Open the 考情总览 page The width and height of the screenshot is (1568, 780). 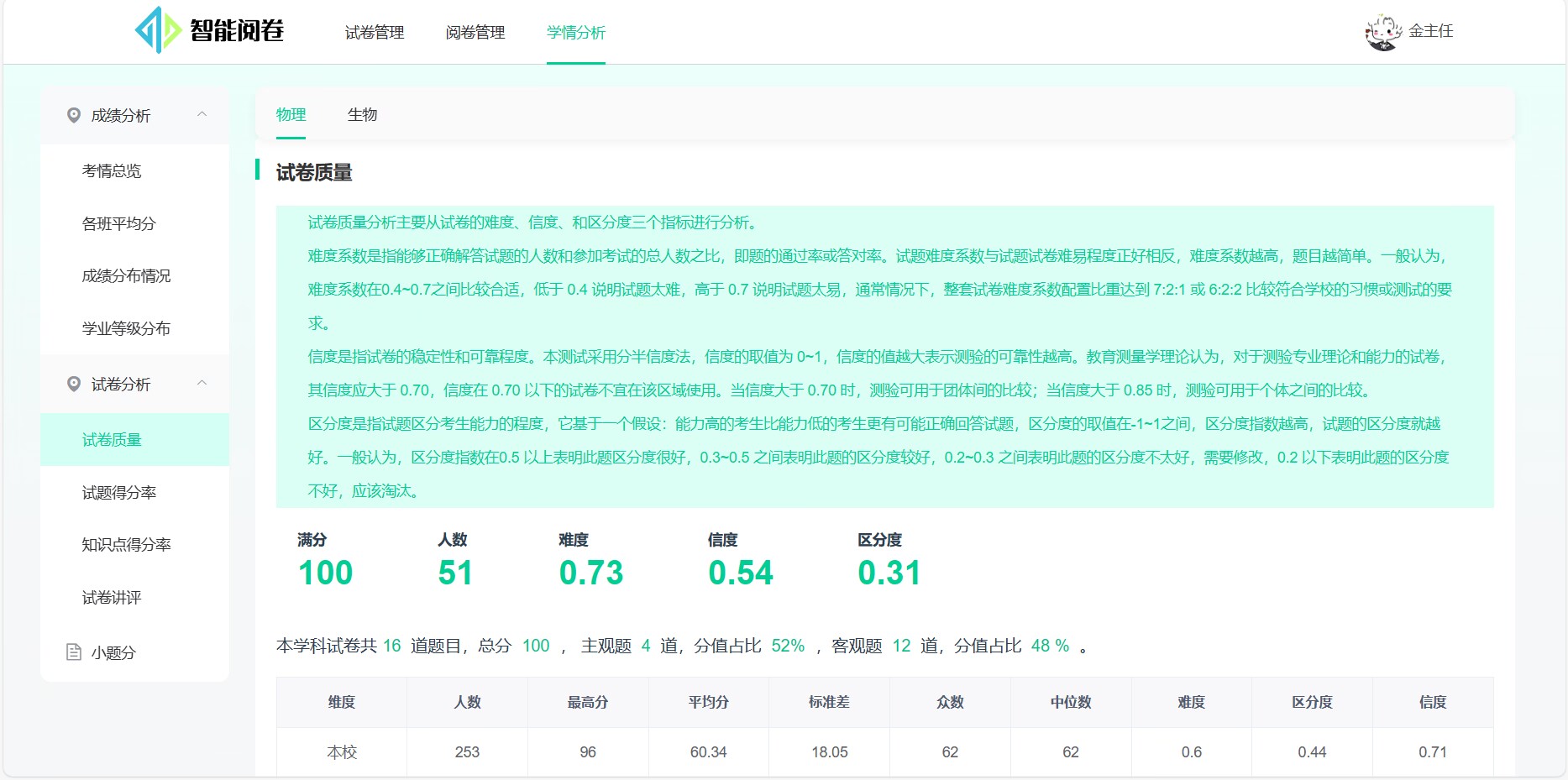point(113,171)
